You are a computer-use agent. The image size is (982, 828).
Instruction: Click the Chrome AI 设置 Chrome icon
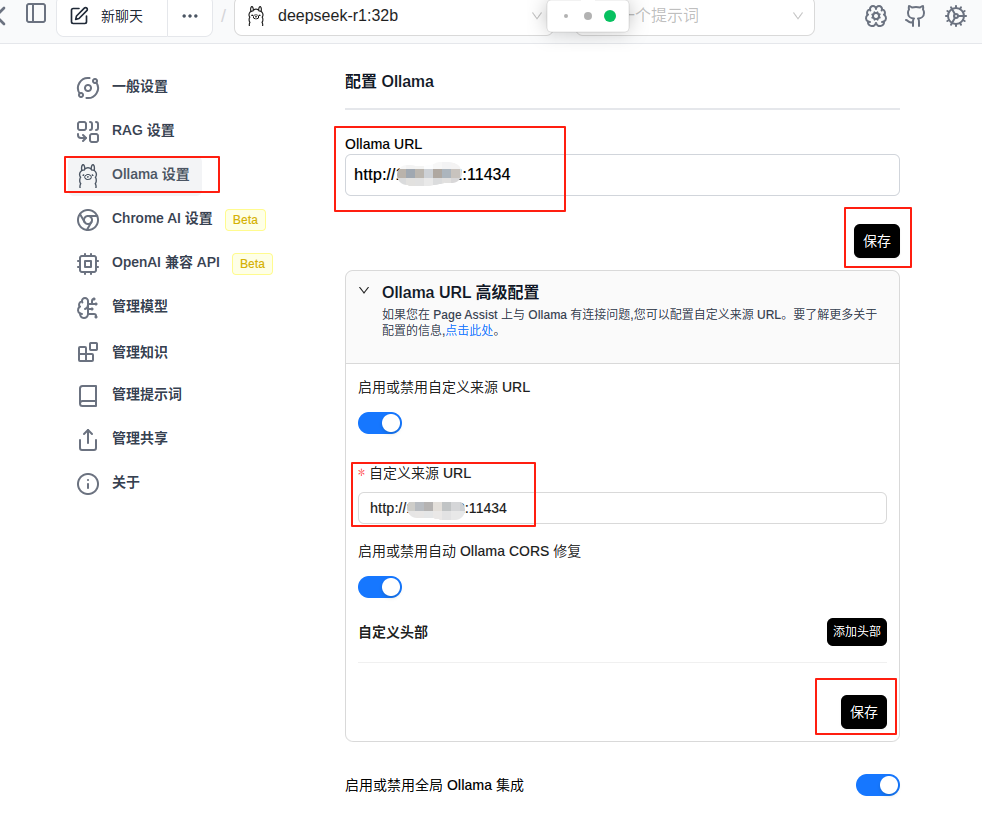point(88,219)
